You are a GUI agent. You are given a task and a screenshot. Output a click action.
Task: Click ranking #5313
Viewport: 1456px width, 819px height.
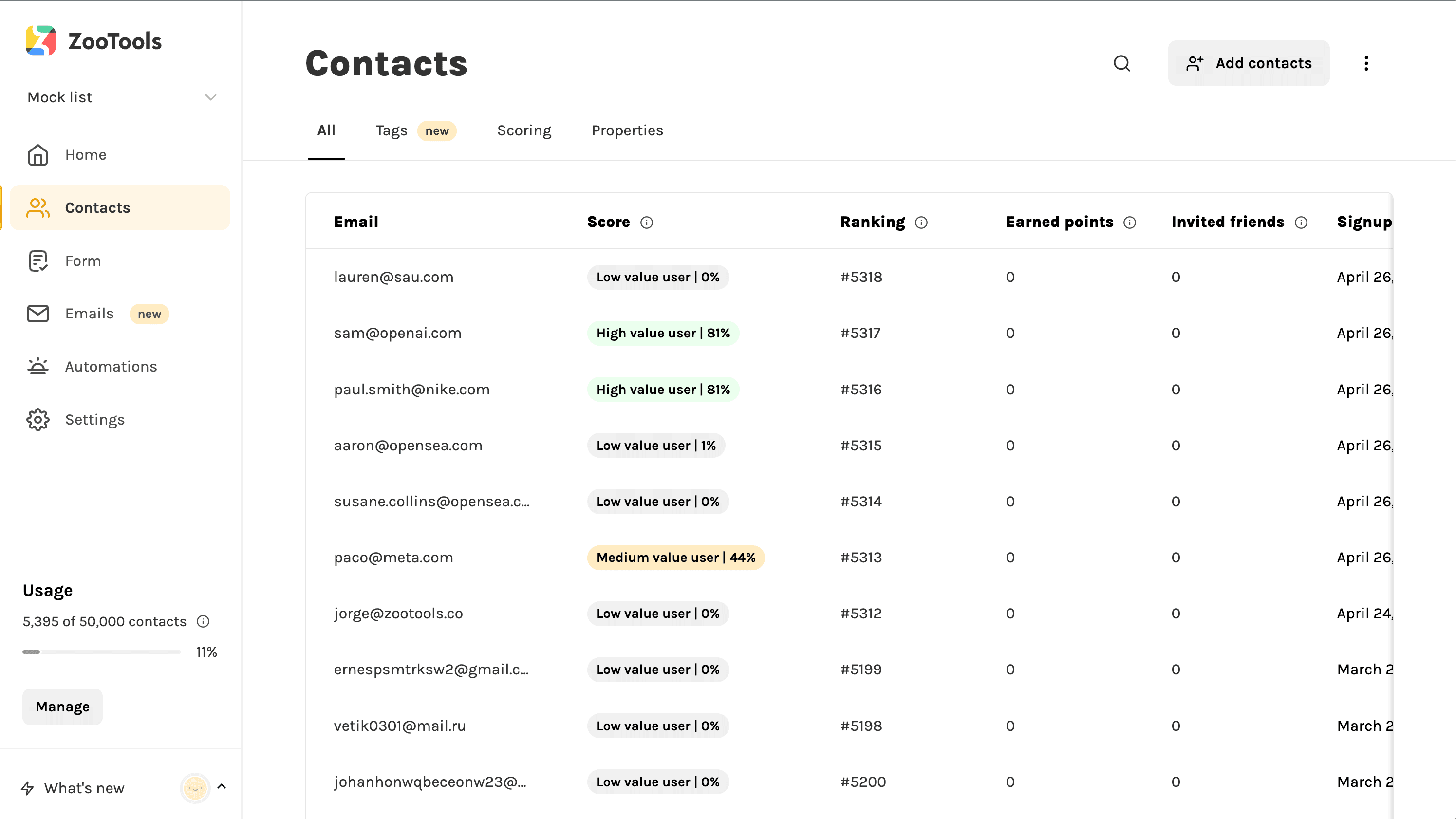[861, 558]
